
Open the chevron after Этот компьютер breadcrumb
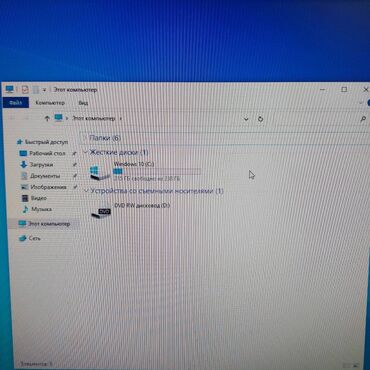(x=120, y=119)
